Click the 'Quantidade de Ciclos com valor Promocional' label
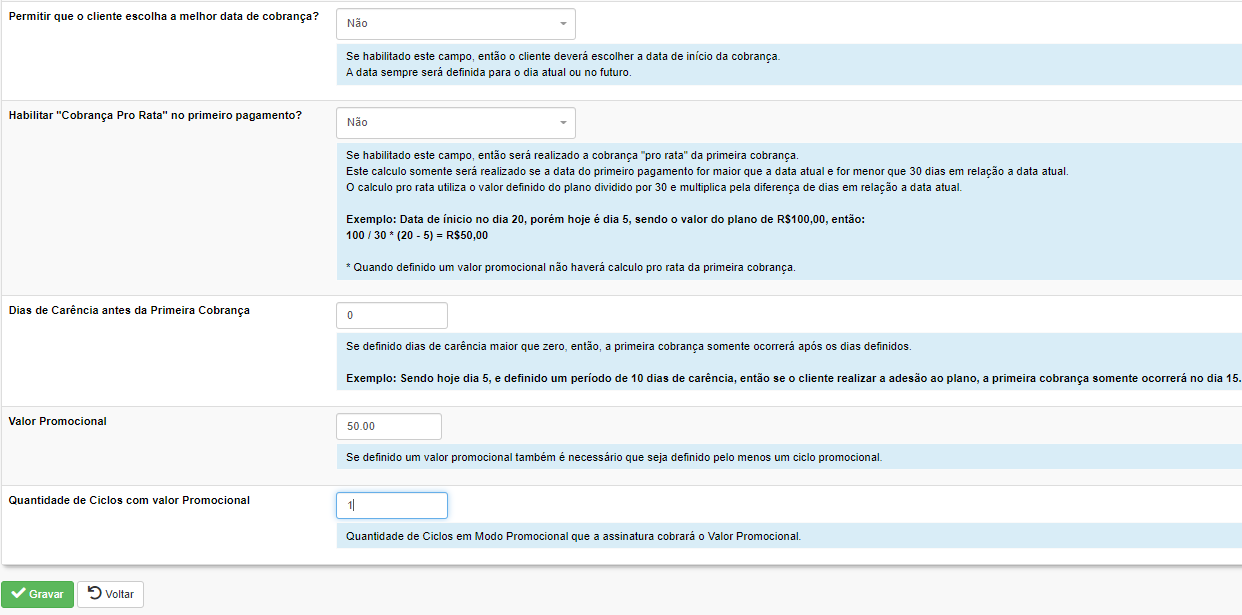This screenshot has height=615, width=1242. (x=129, y=500)
